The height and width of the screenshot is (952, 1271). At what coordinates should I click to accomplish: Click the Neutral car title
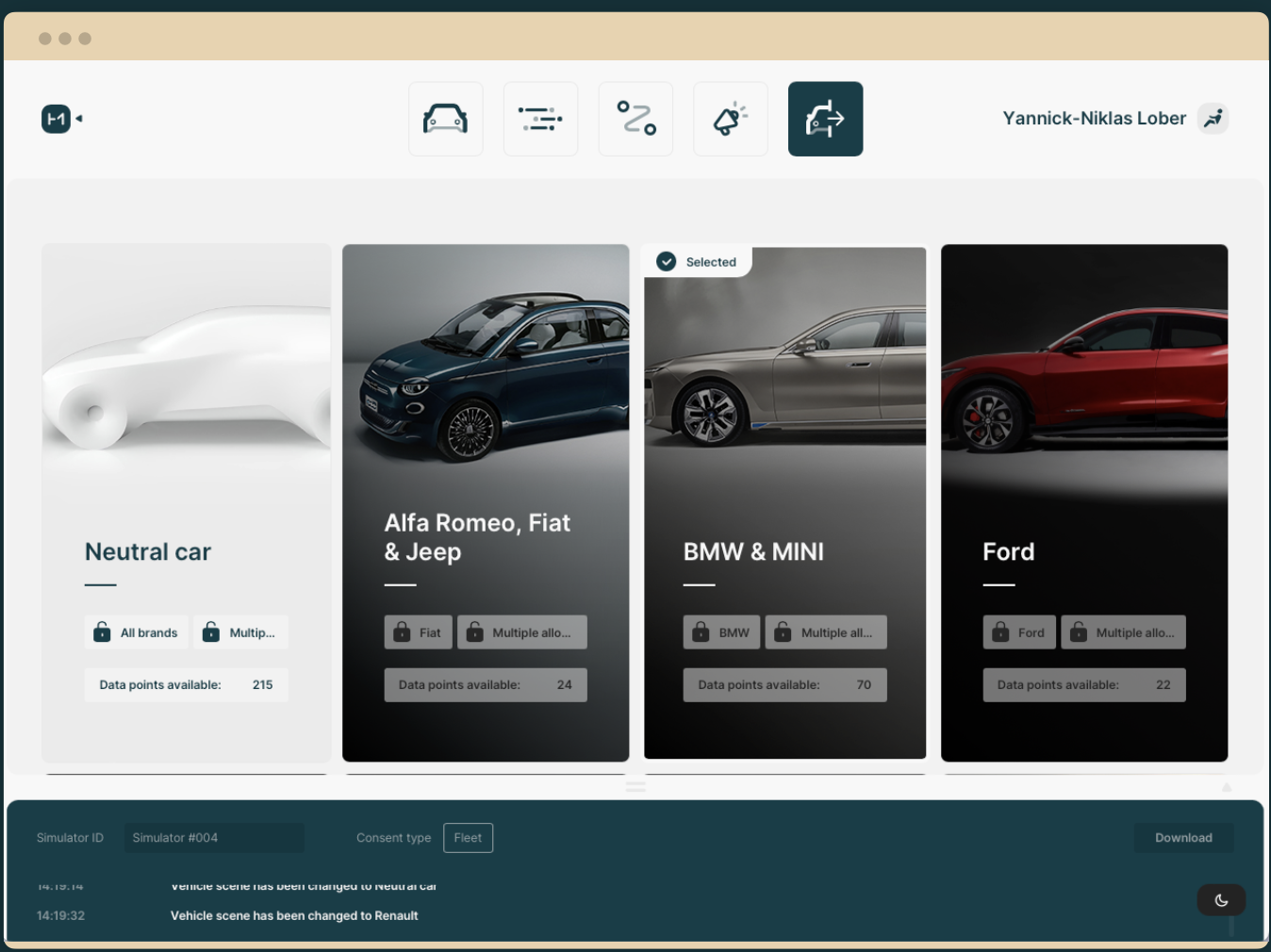148,551
